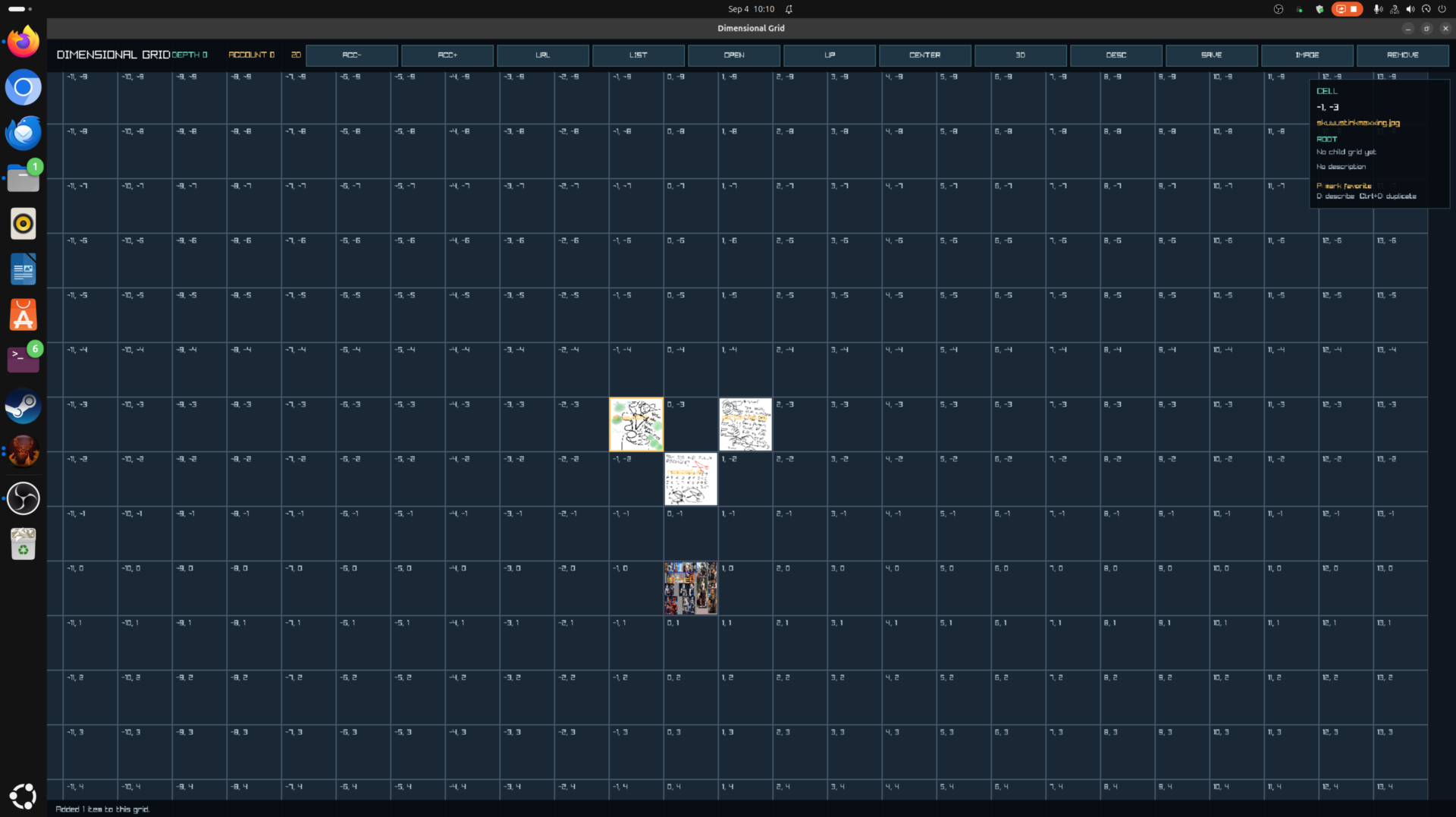Click the ACC- button
The width and height of the screenshot is (1456, 817).
pyautogui.click(x=351, y=55)
